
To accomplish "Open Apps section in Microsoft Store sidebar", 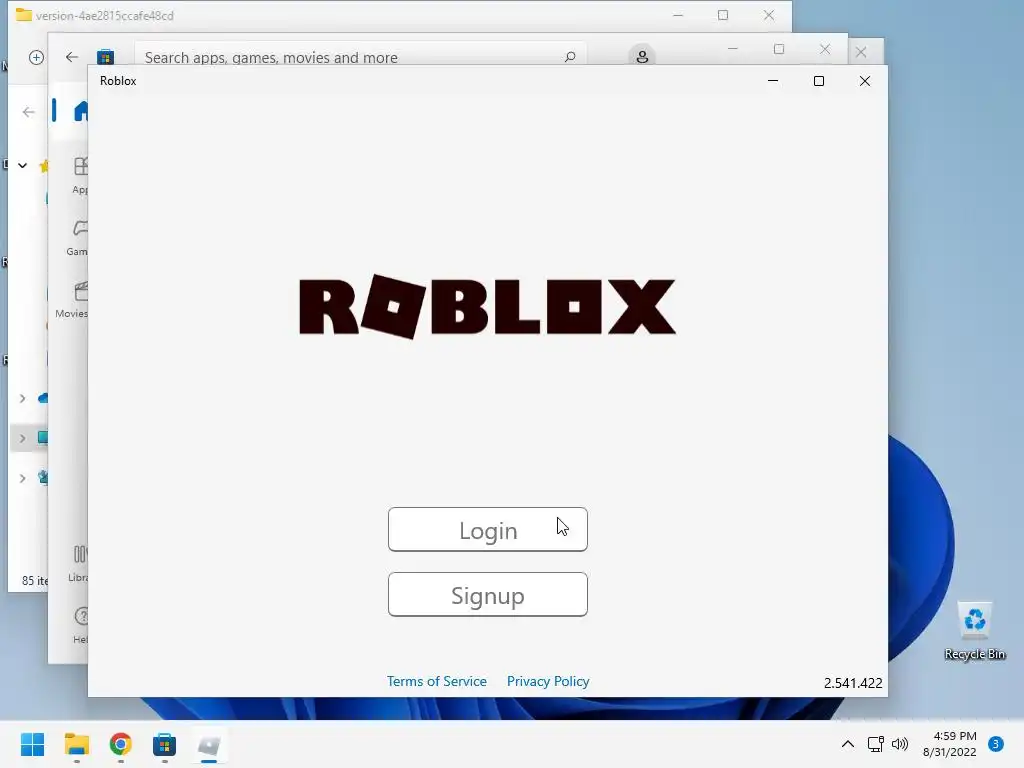I will (80, 176).
